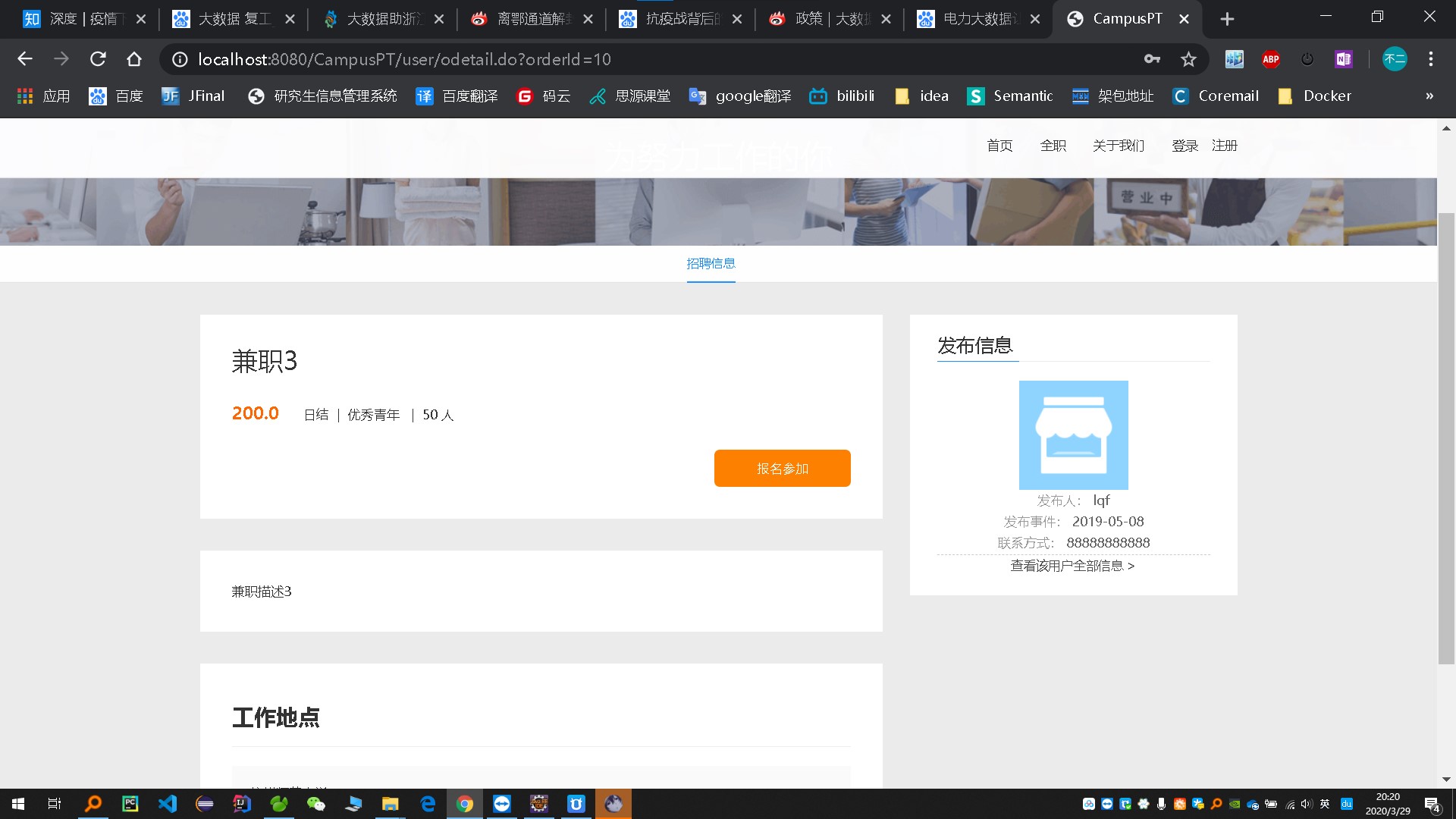Click the publisher shop avatar image
This screenshot has width=1456, height=819.
click(x=1073, y=435)
